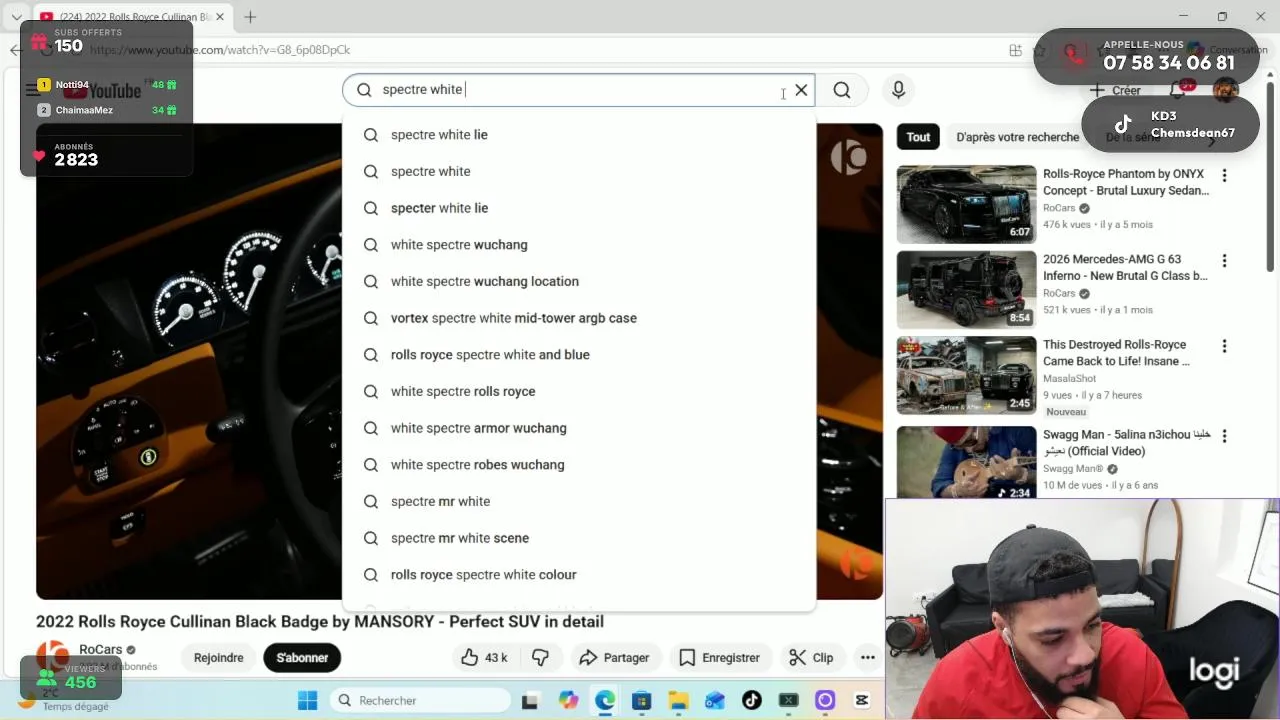Image resolution: width=1280 pixels, height=720 pixels.
Task: Open three-dot menu for Swagg Man video
Action: tap(1224, 436)
